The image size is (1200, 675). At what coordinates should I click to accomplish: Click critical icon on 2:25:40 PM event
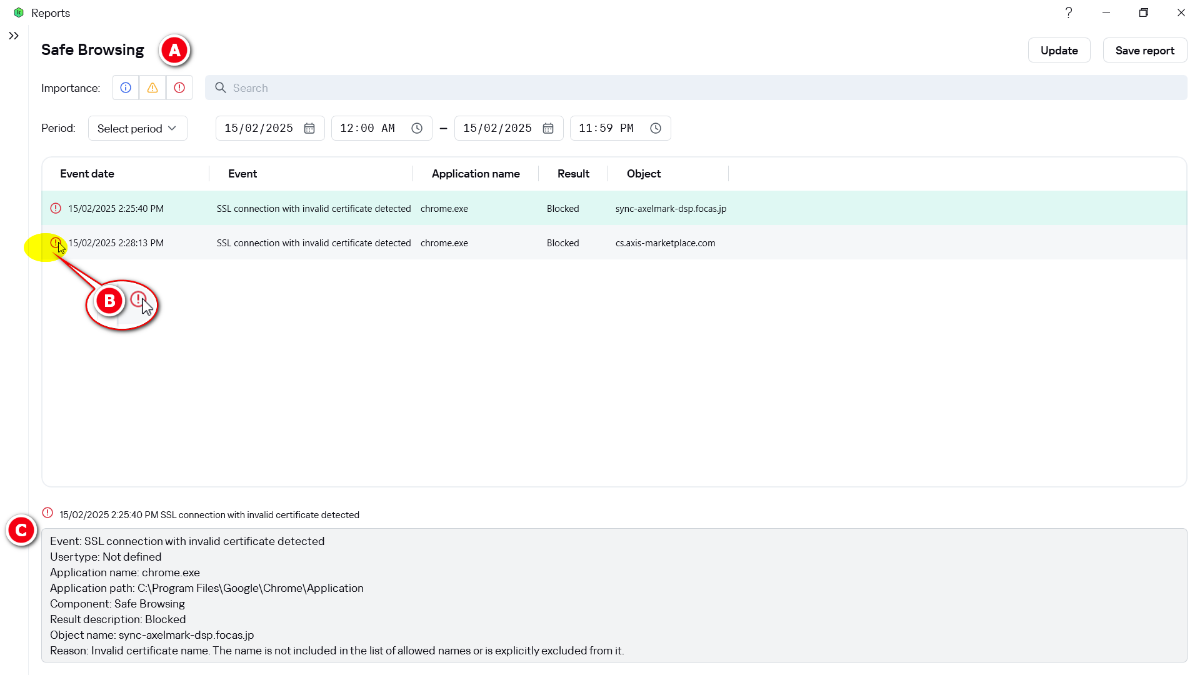[x=56, y=208]
